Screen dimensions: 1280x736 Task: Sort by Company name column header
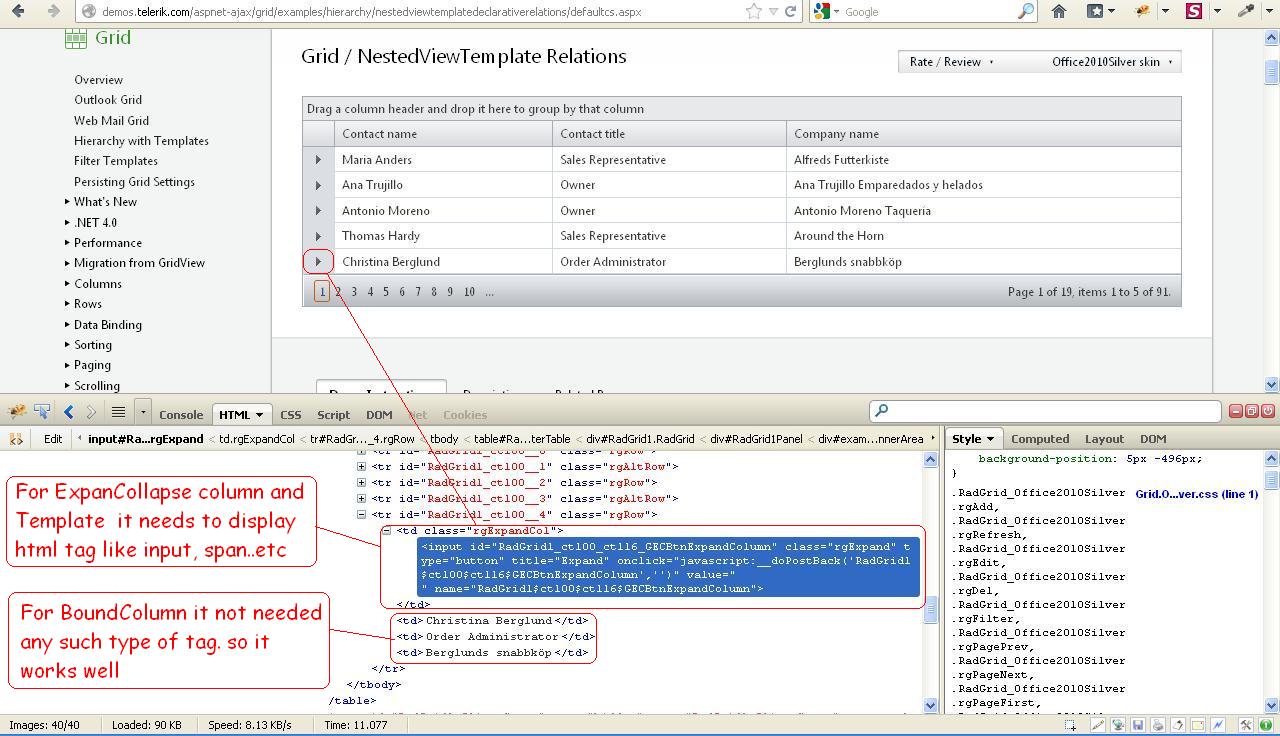pos(836,134)
